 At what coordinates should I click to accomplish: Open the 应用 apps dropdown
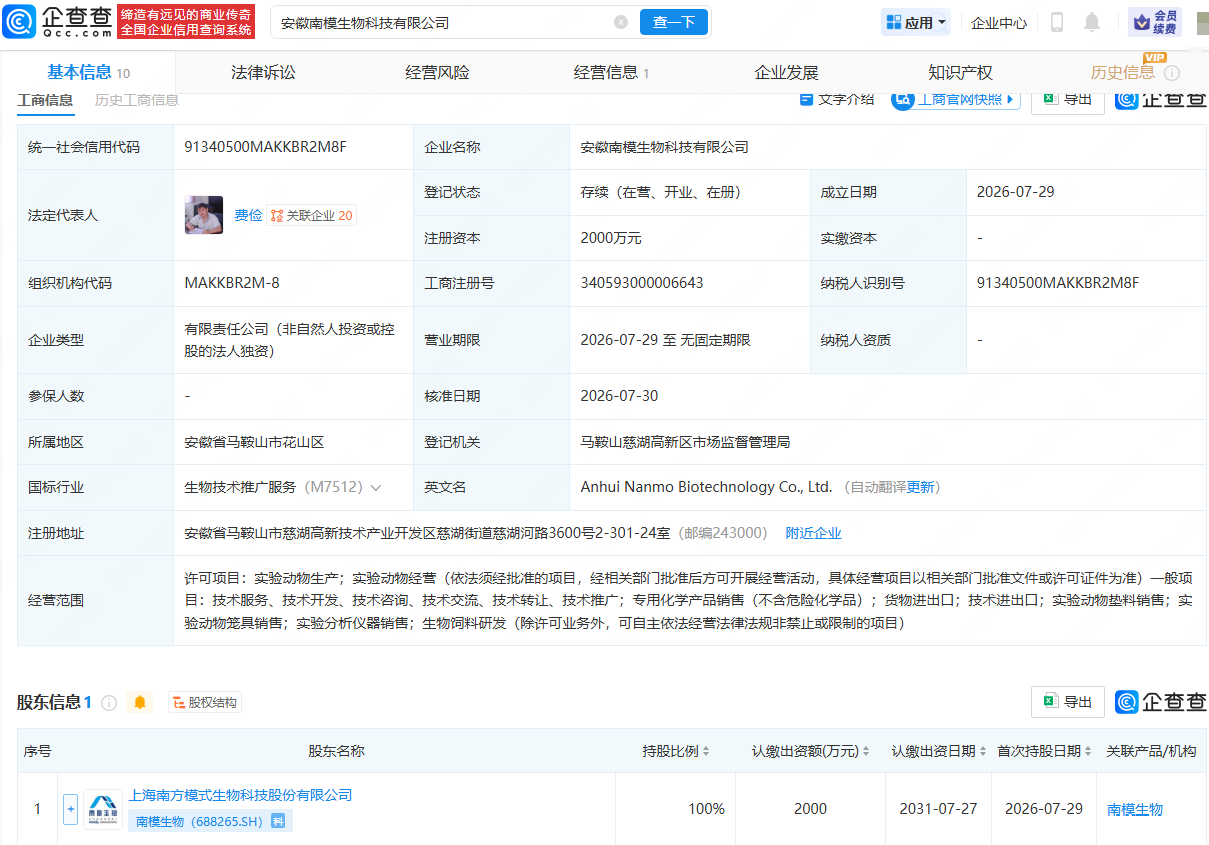tap(915, 22)
